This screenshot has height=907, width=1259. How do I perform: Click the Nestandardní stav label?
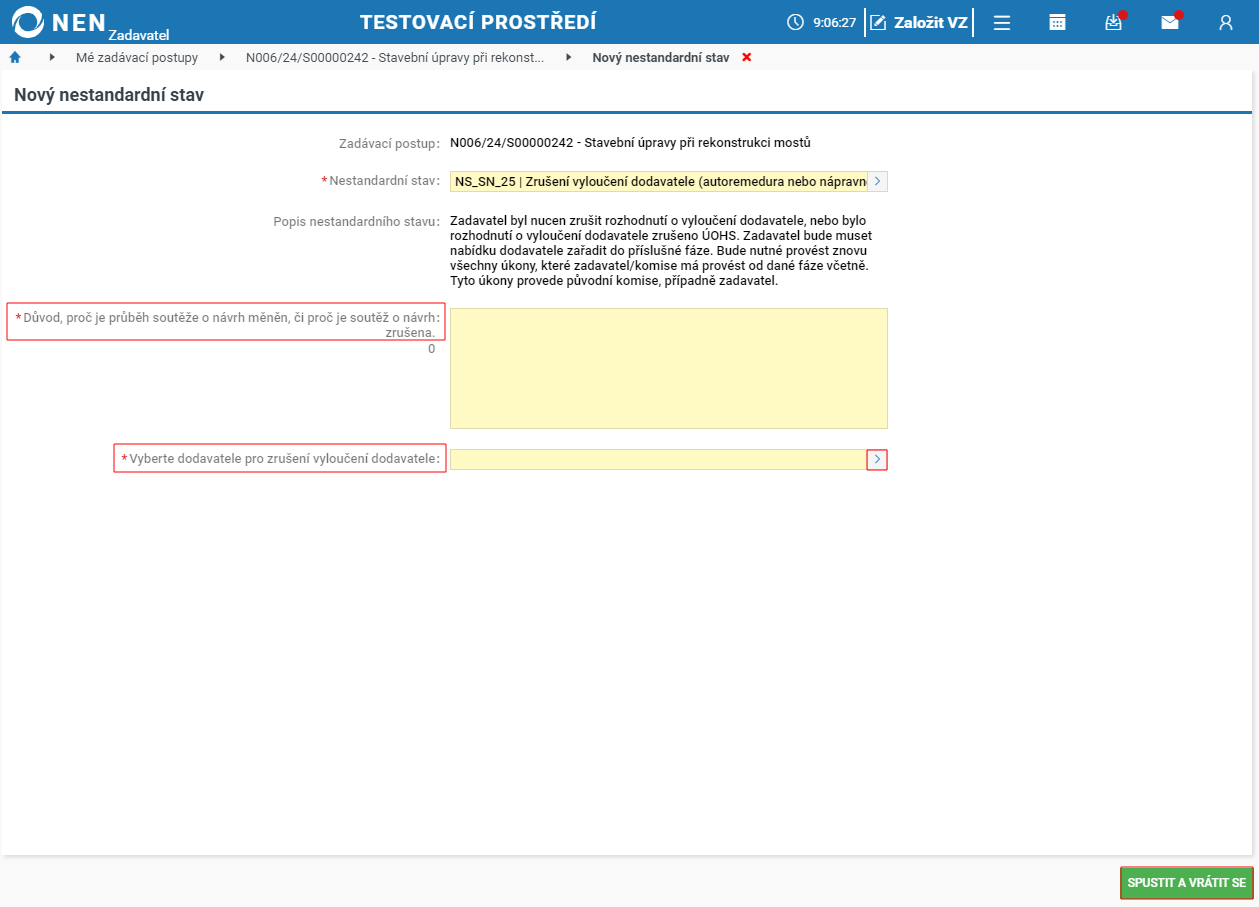(x=381, y=181)
